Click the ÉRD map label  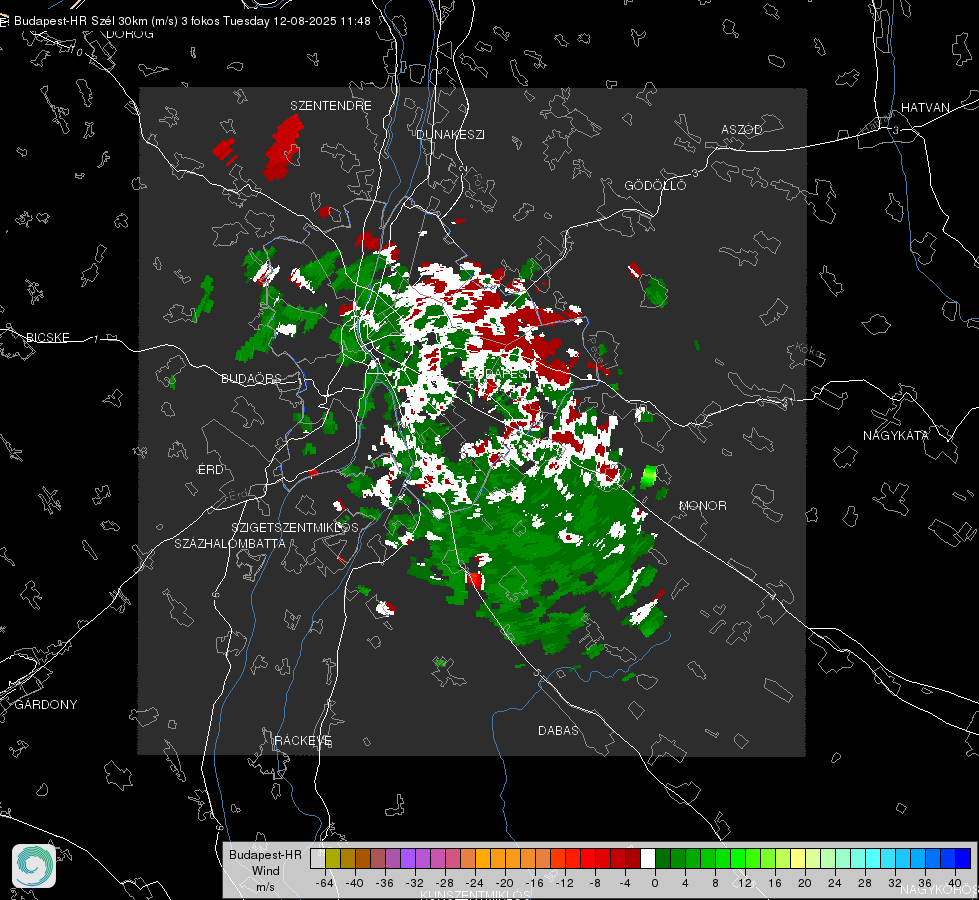[210, 469]
